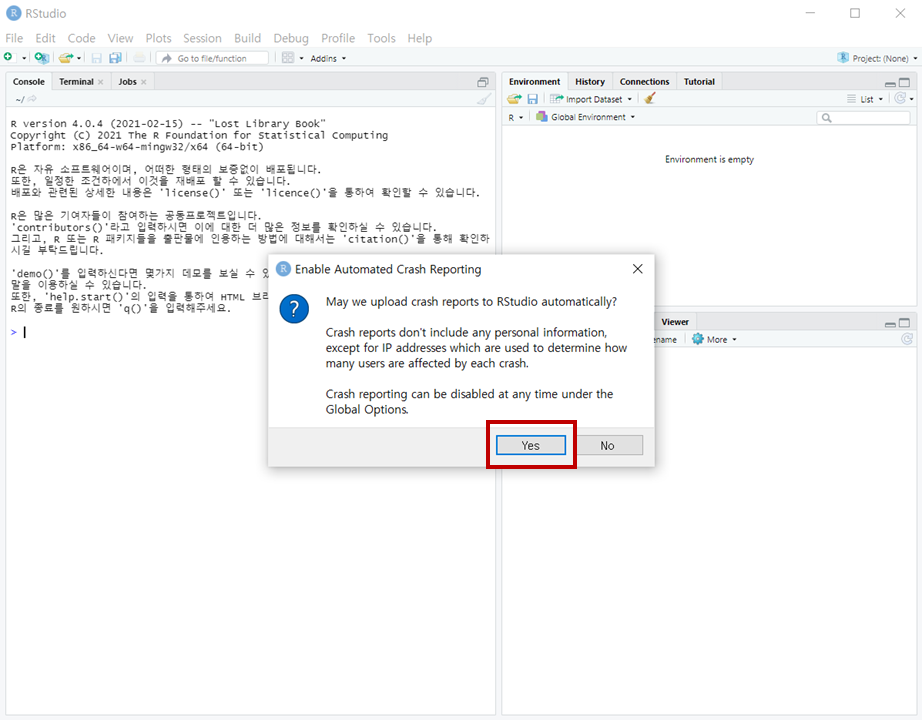Select the Environment tab
This screenshot has width=922, height=720.
535,82
